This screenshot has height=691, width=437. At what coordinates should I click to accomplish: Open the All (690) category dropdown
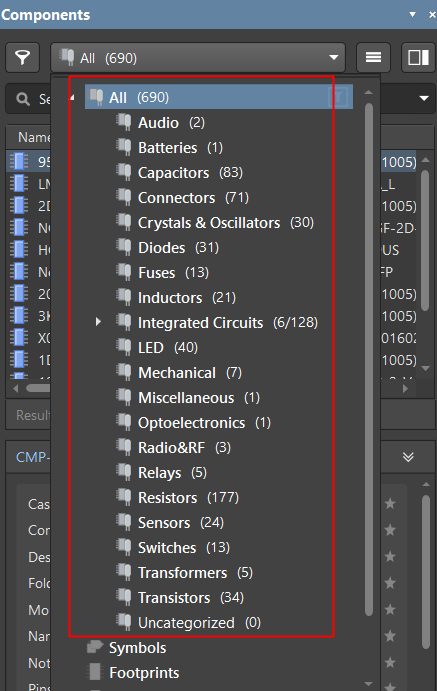[x=198, y=57]
